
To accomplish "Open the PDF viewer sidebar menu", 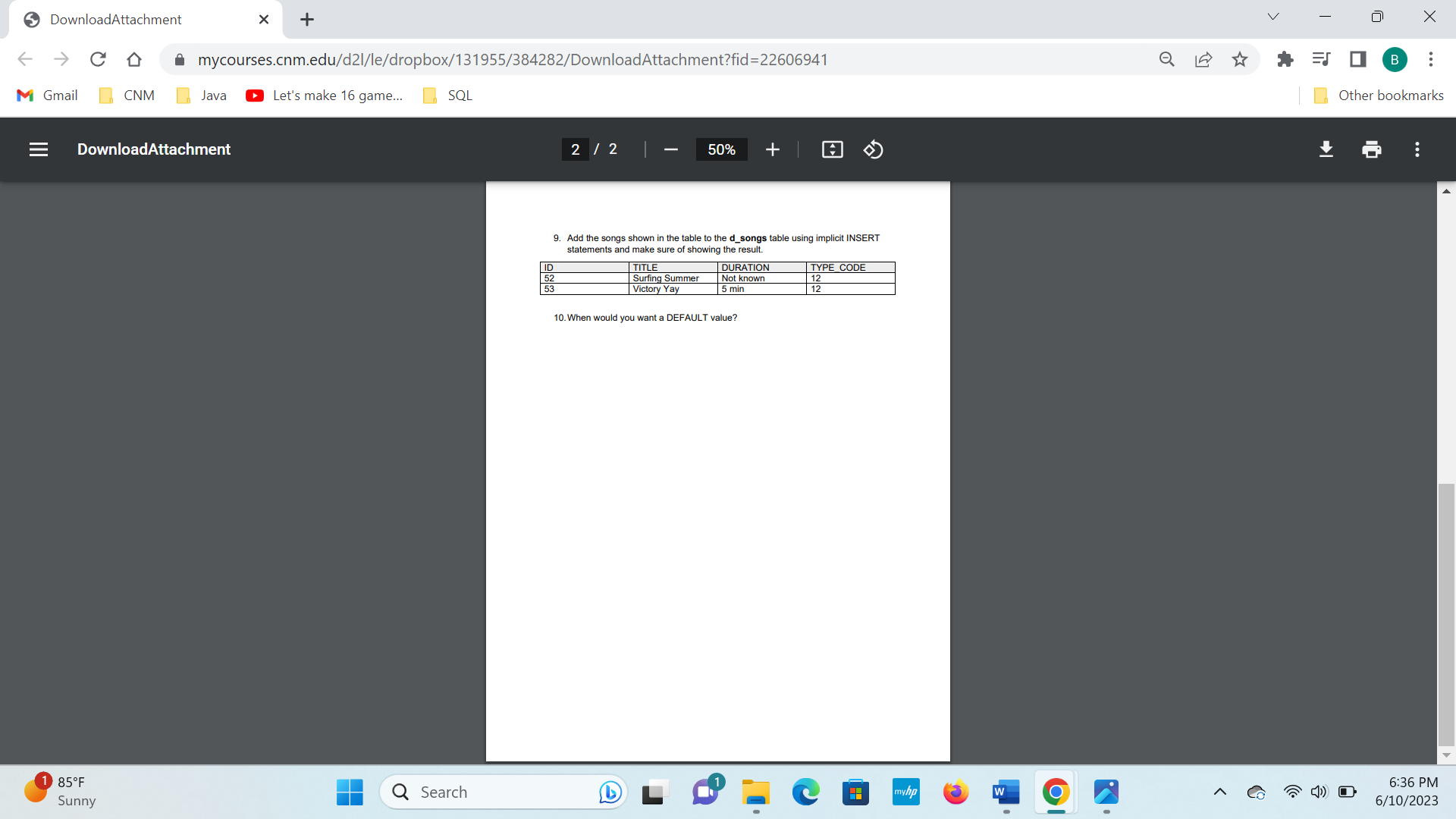I will [x=38, y=149].
